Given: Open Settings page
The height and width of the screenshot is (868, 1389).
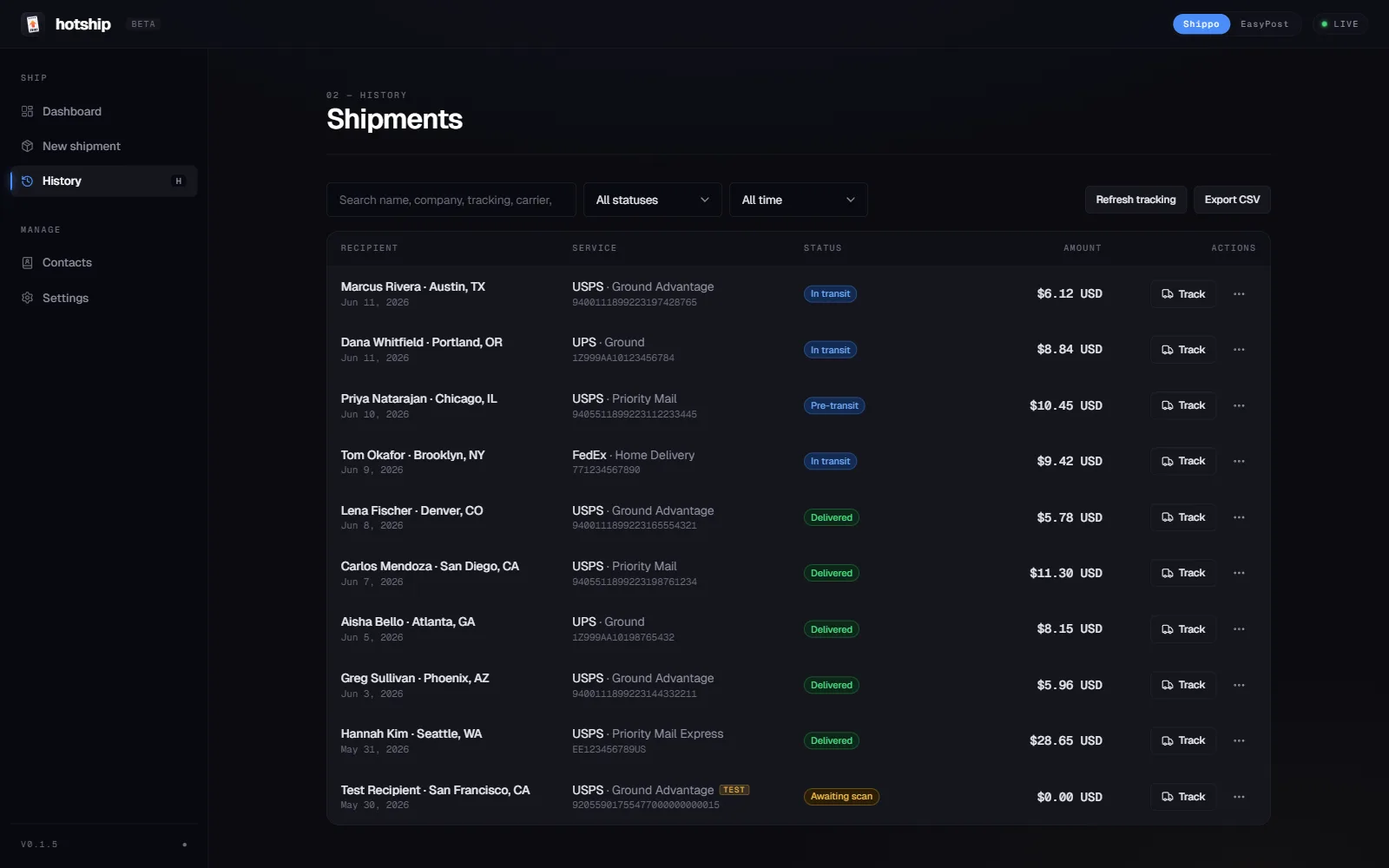Looking at the screenshot, I should (x=104, y=298).
